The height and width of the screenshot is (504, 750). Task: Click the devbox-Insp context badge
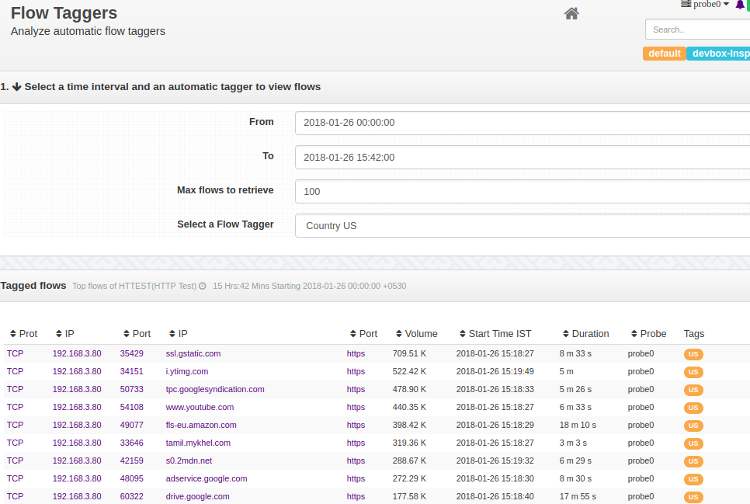click(718, 54)
